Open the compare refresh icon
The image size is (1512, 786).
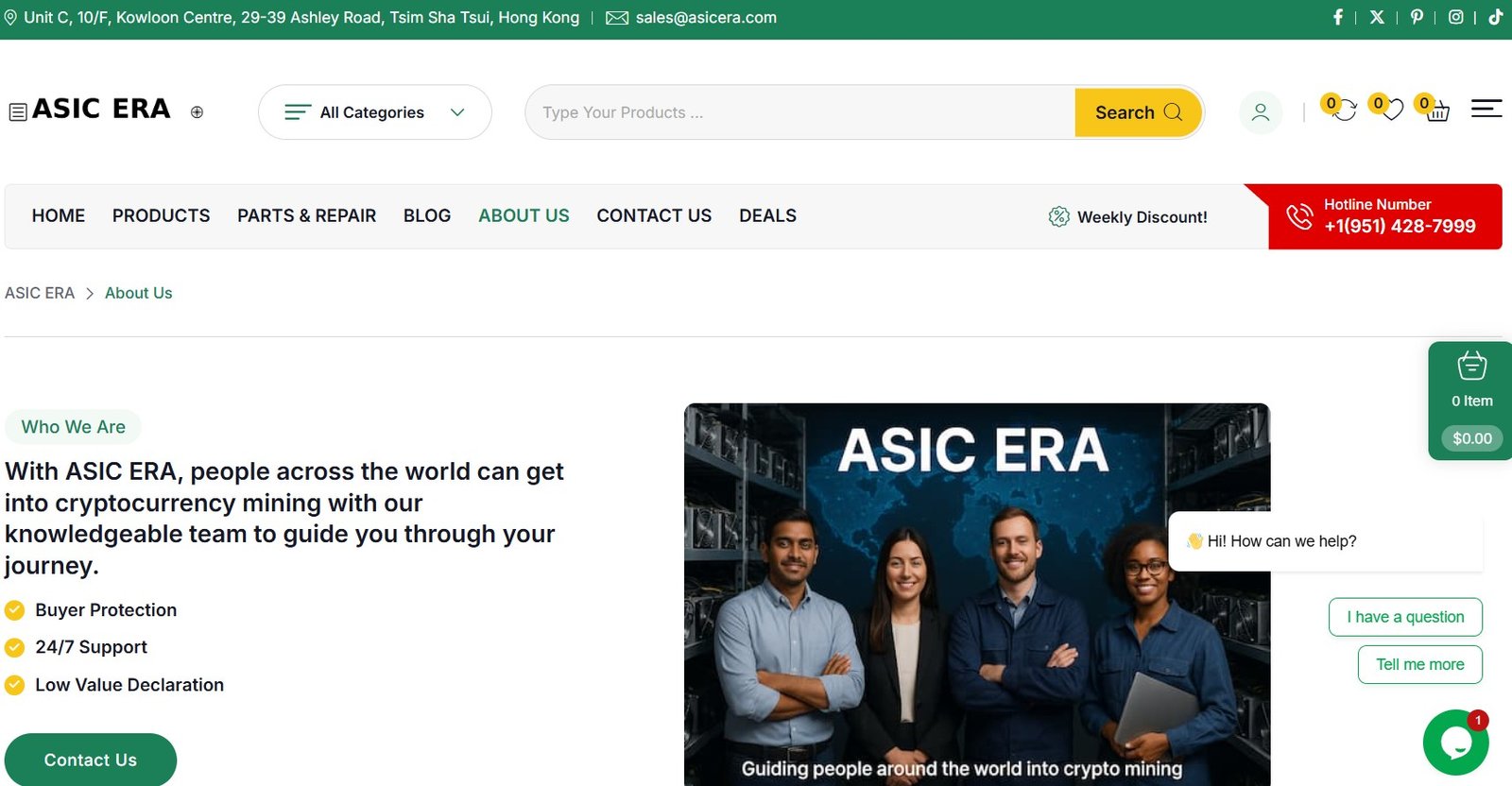pyautogui.click(x=1343, y=111)
